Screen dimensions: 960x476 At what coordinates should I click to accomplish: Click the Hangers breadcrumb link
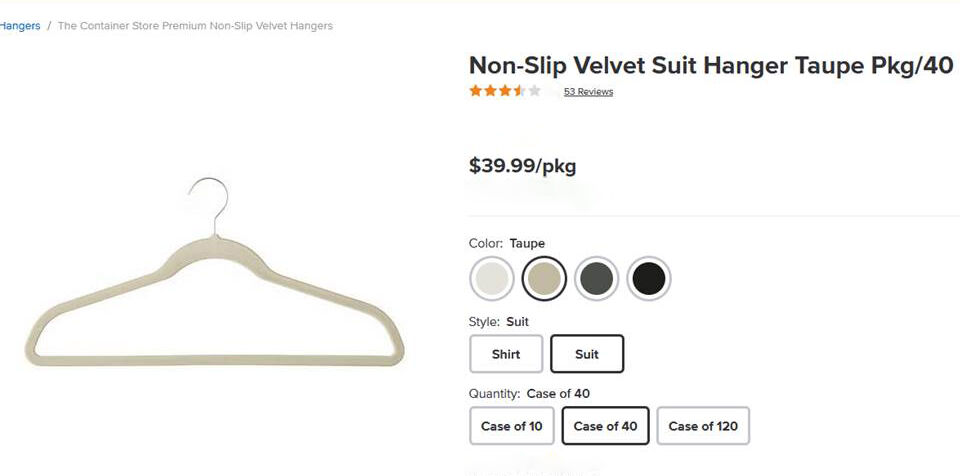(20, 26)
